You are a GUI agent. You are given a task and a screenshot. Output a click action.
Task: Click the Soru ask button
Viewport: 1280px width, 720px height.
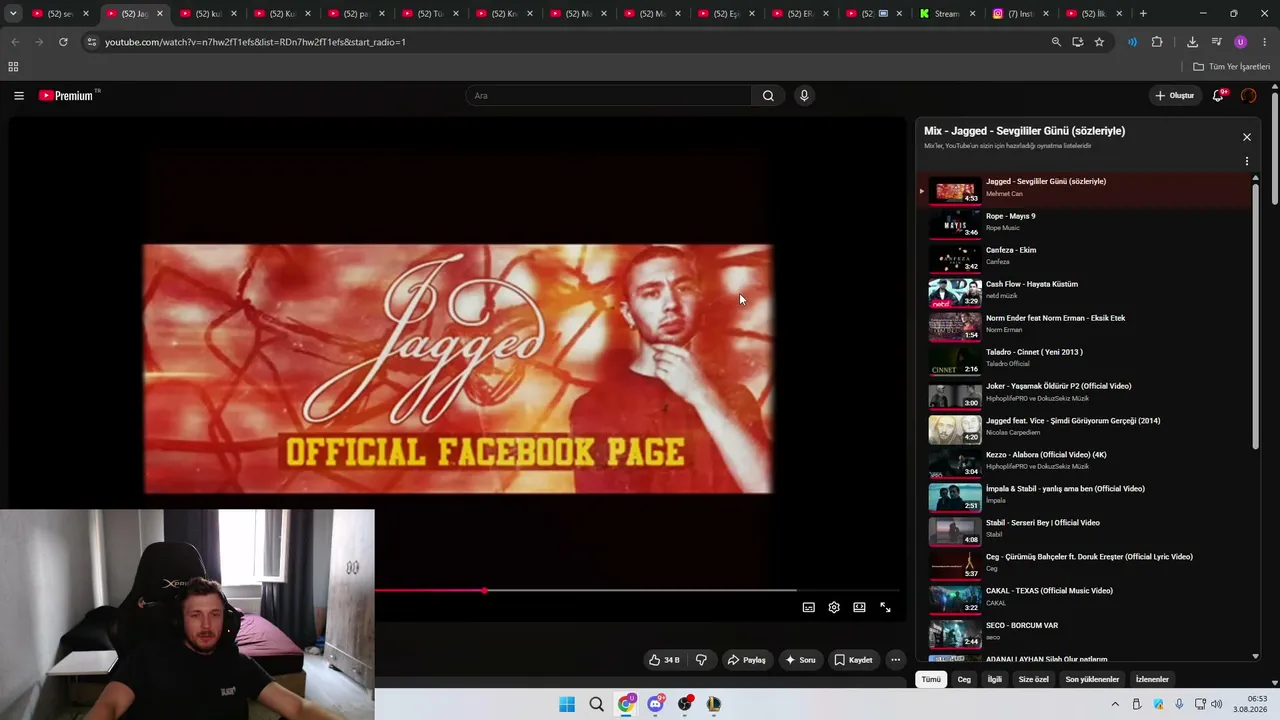[801, 660]
